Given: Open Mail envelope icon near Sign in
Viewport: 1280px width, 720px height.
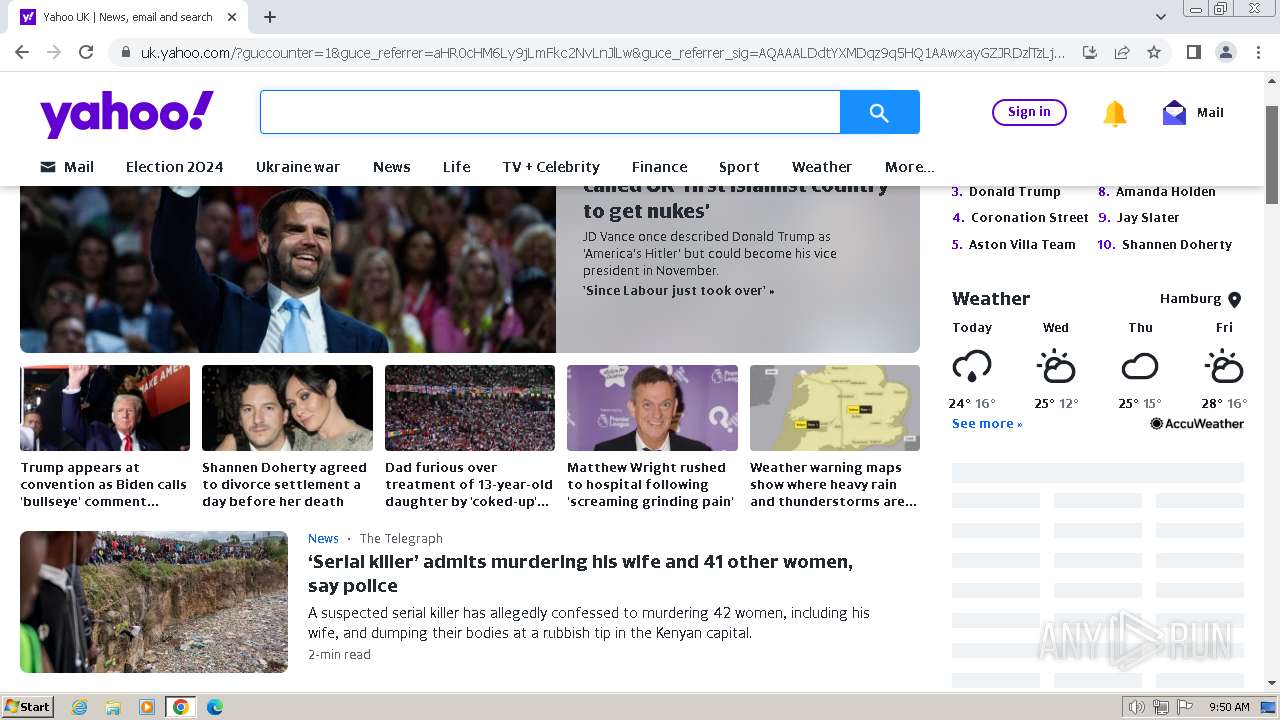Looking at the screenshot, I should (1174, 113).
